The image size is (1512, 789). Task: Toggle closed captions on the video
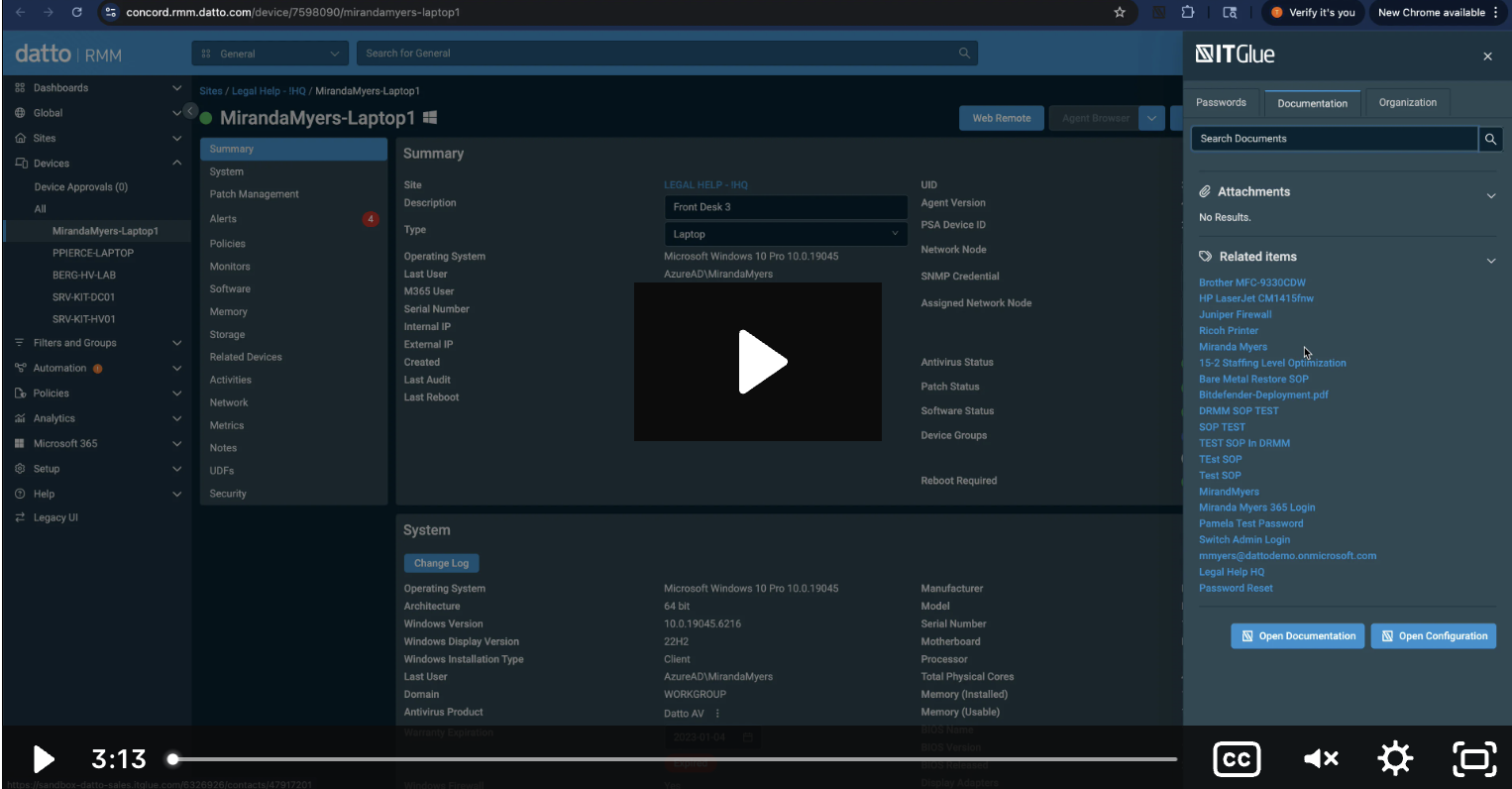coord(1237,759)
